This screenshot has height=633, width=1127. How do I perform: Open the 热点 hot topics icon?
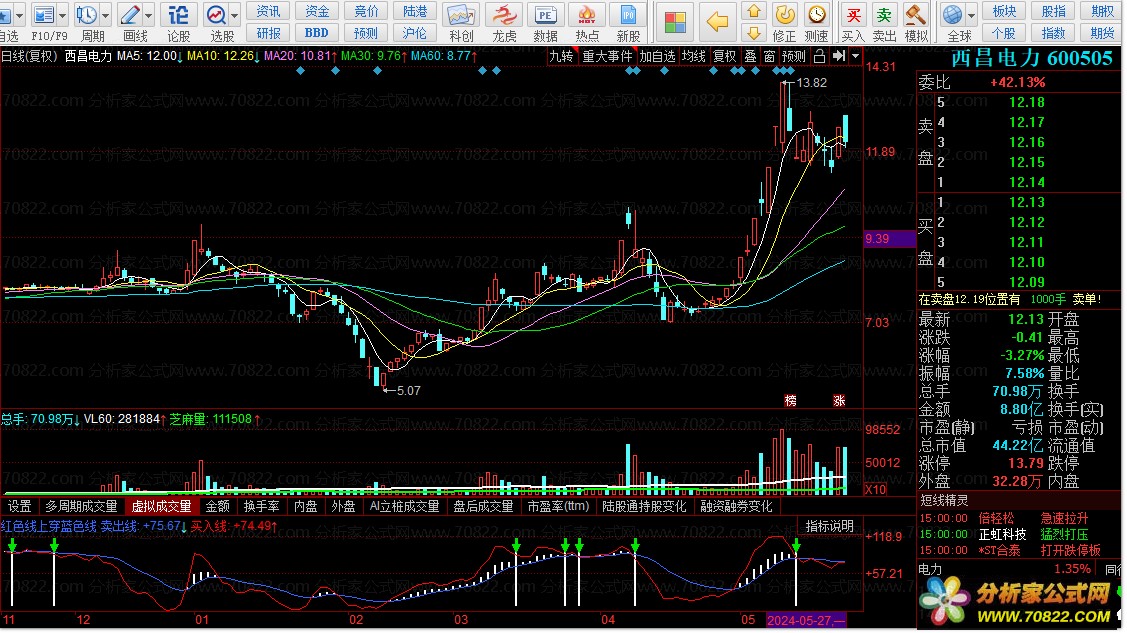tap(587, 15)
